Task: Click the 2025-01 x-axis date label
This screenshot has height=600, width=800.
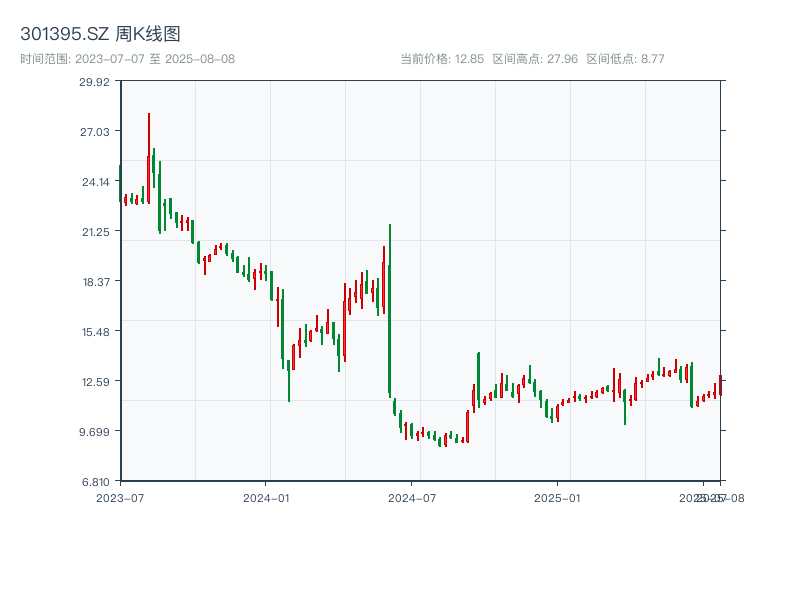Action: (559, 497)
